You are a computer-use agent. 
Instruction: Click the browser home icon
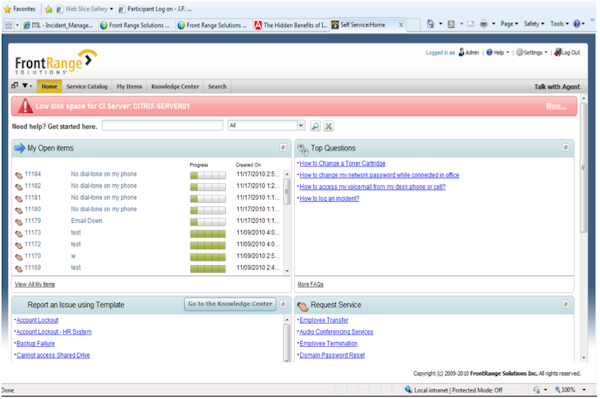point(430,24)
